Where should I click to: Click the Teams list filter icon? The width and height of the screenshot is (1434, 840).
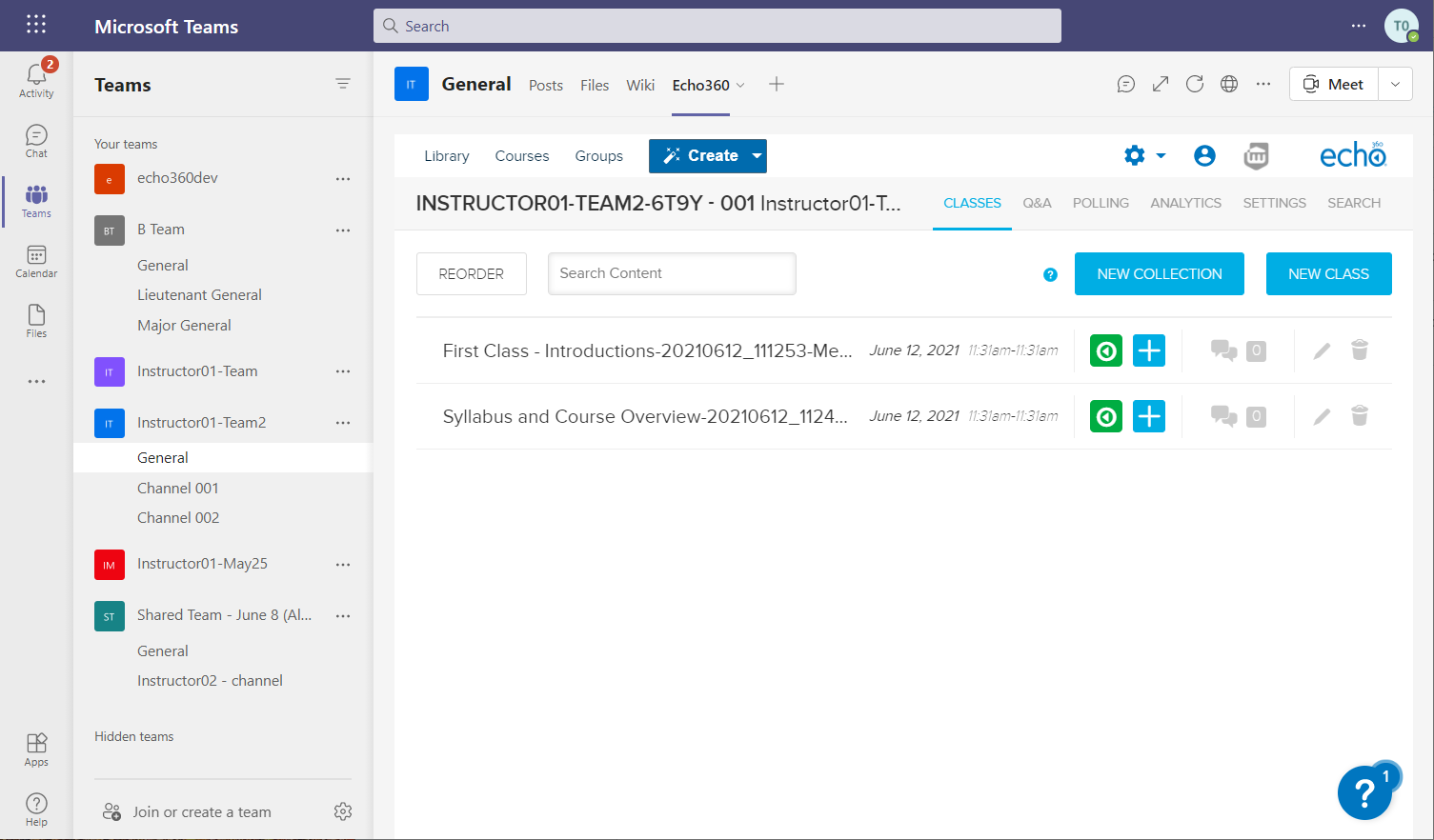[x=343, y=84]
